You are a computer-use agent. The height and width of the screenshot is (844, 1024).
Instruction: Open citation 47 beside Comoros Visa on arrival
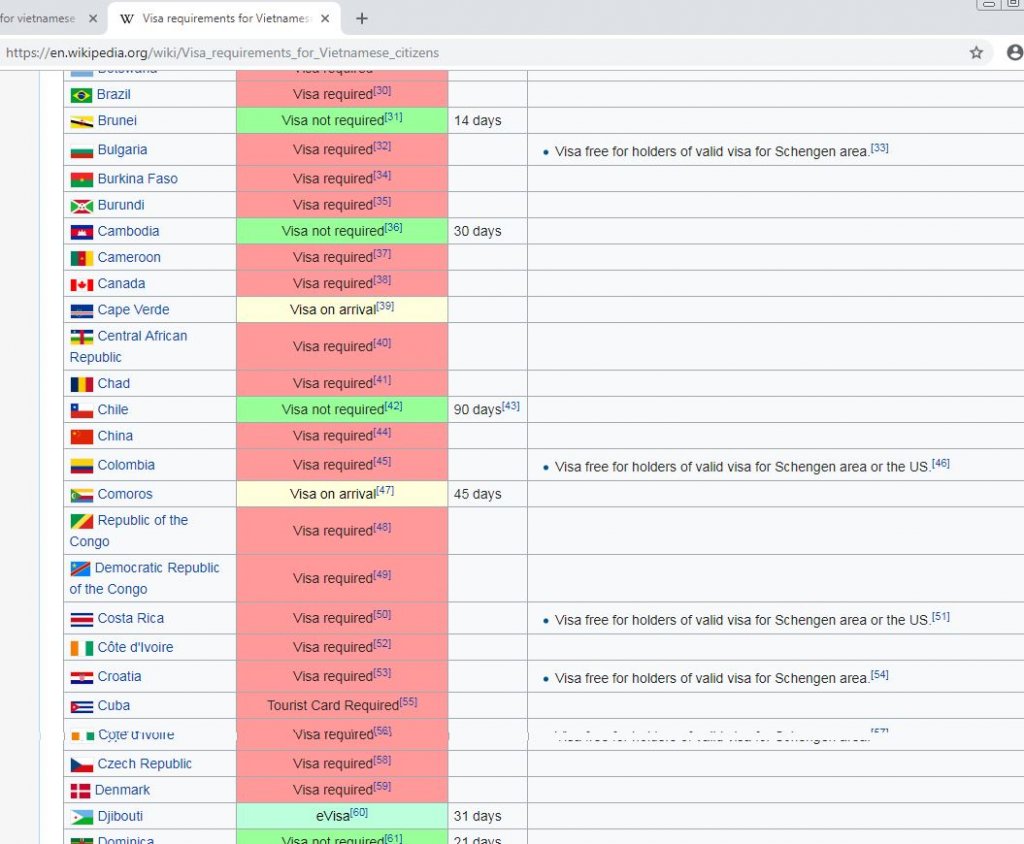coord(385,490)
